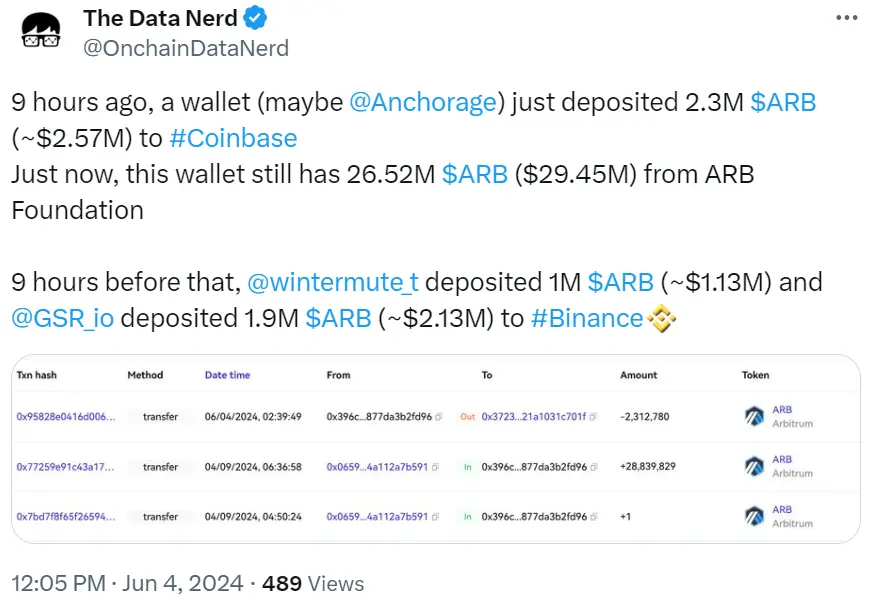Viewport: 882px width, 600px height.
Task: Open the @wintermute_t mention
Action: coord(333,282)
